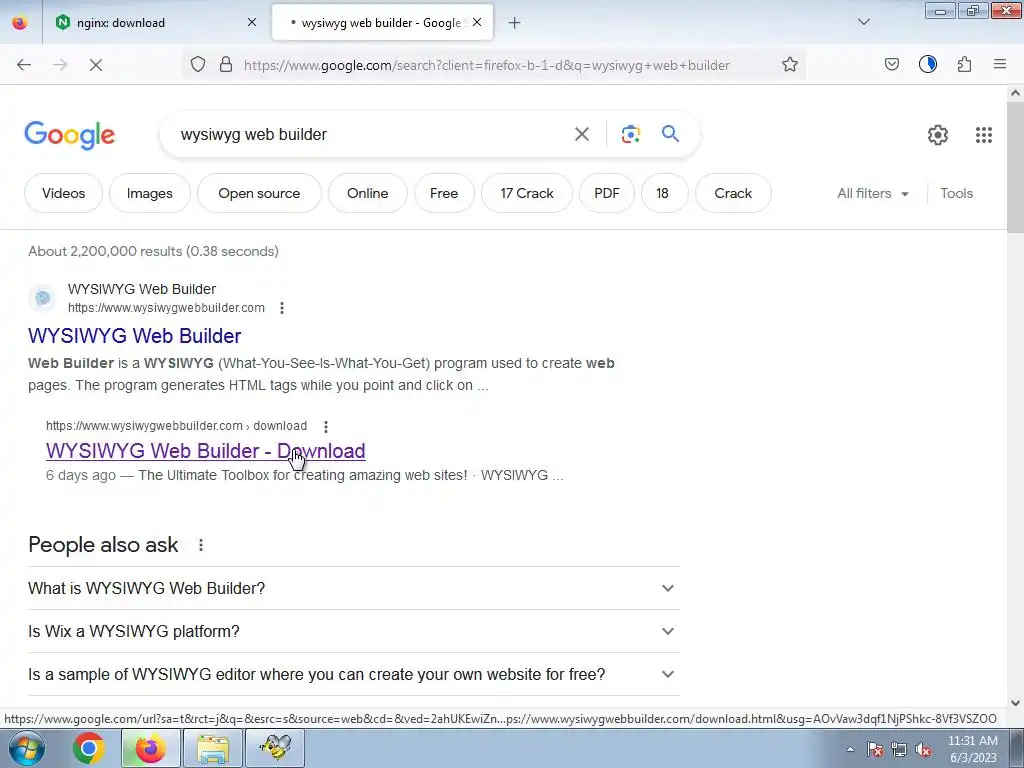
Task: Open Firefox application hamburger menu
Action: (x=1000, y=64)
